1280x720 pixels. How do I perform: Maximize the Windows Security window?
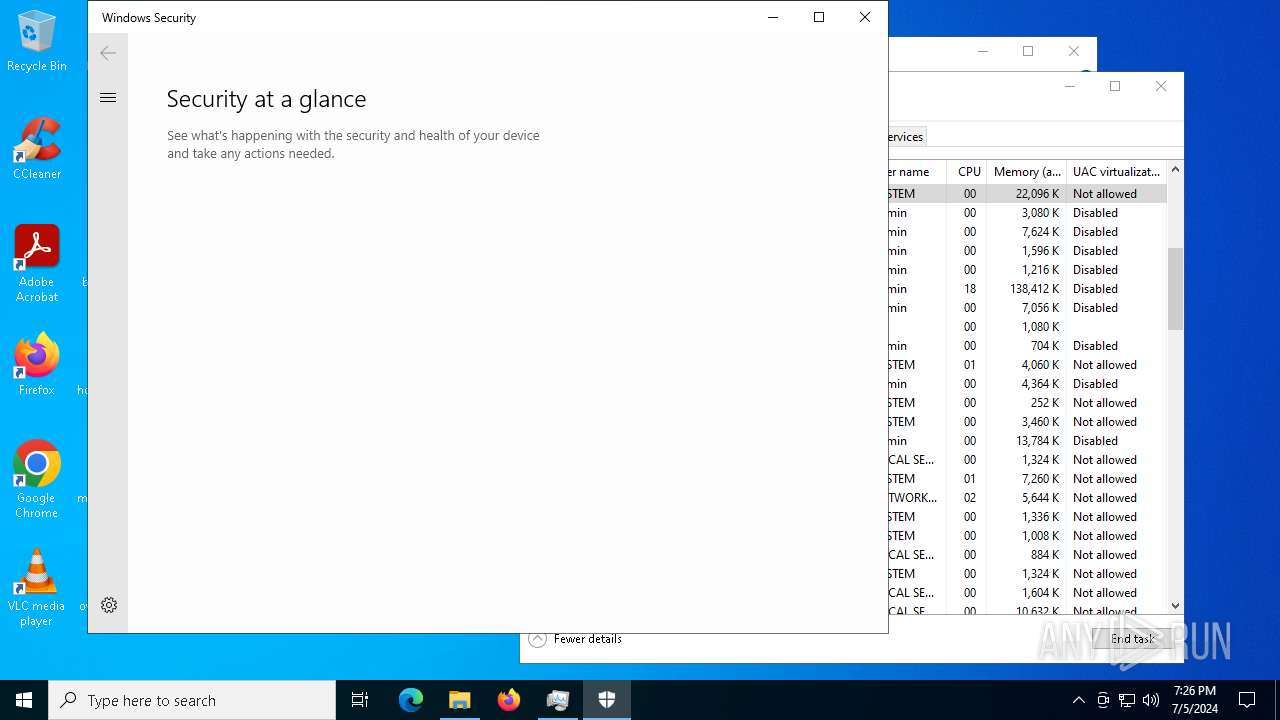coord(819,17)
